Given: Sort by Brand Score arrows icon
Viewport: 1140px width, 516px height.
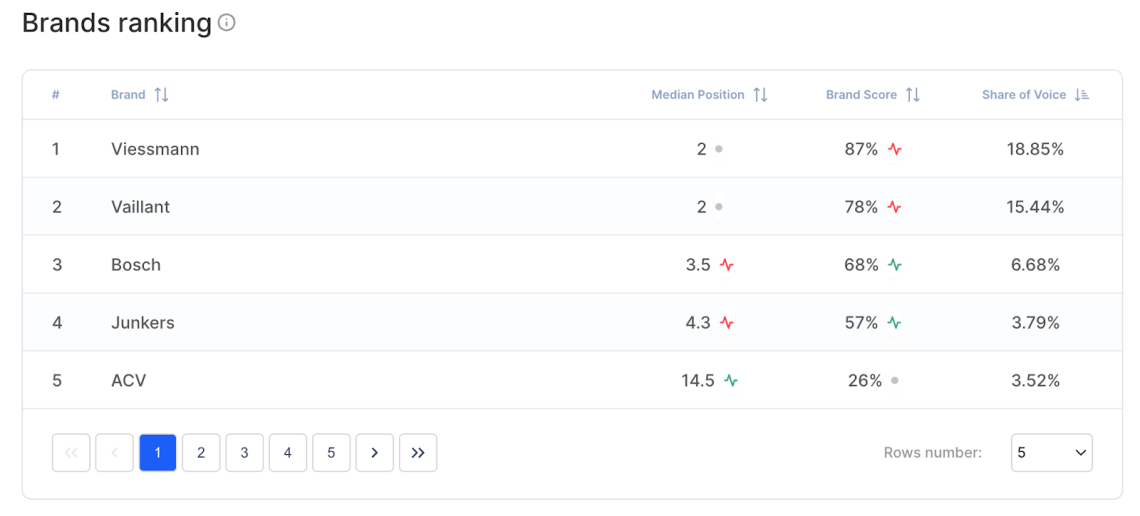Looking at the screenshot, I should tap(912, 95).
